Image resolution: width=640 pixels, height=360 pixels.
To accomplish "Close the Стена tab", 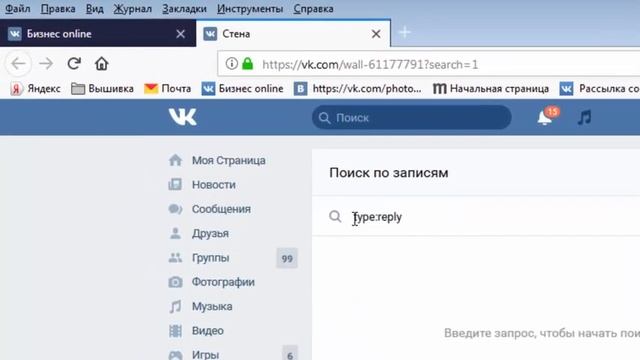I will tap(376, 34).
